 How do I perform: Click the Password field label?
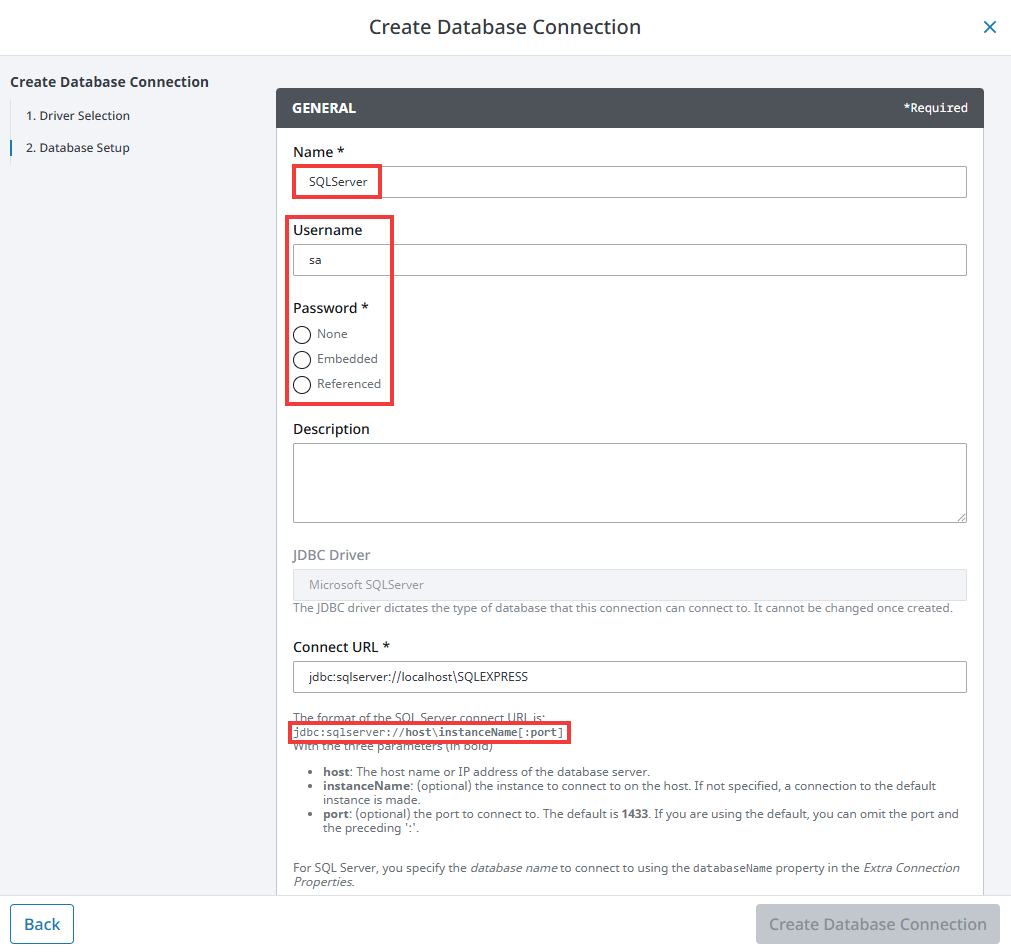(330, 308)
